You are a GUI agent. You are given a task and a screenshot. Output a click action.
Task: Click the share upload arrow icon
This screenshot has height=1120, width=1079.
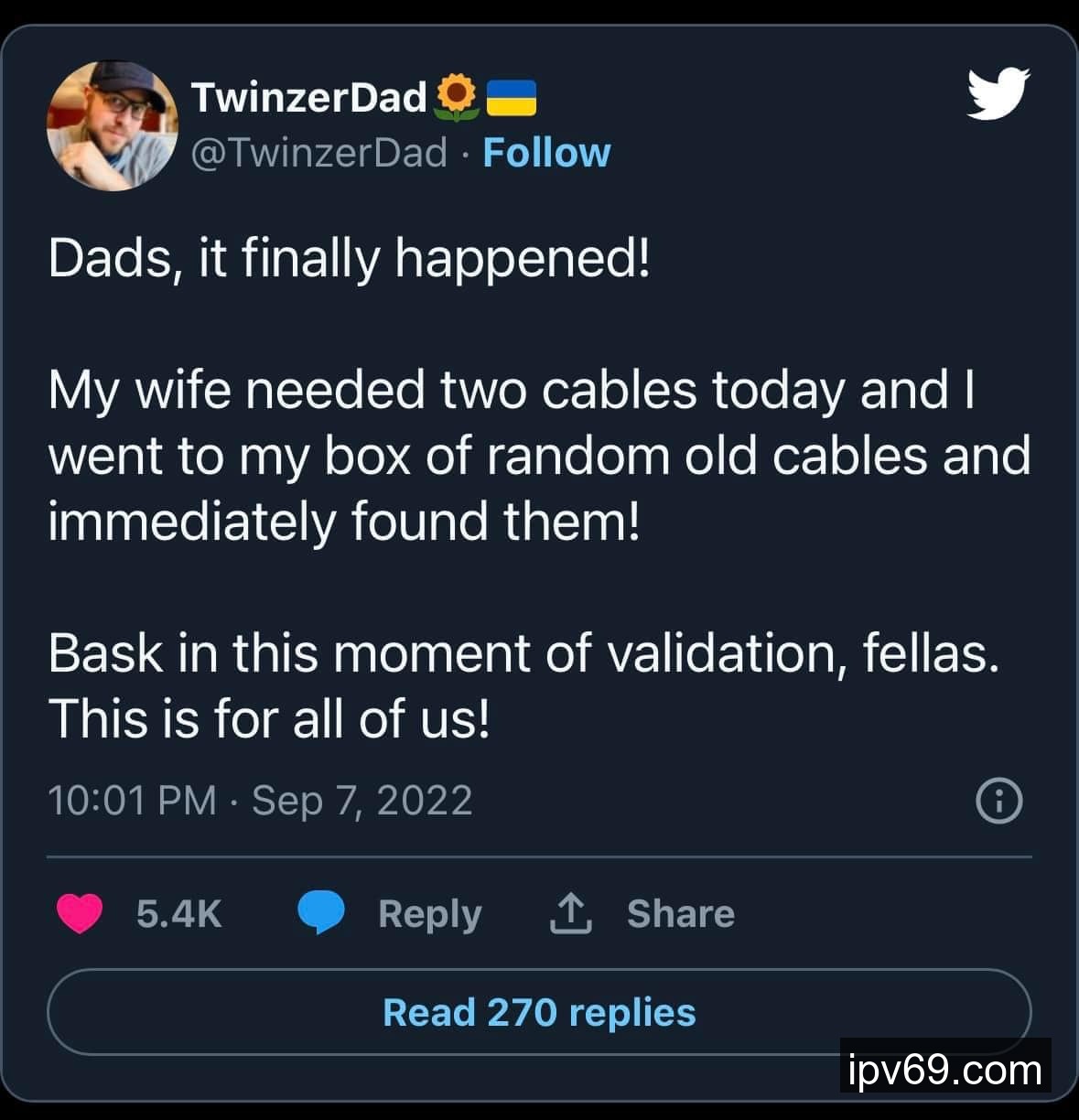pyautogui.click(x=570, y=913)
